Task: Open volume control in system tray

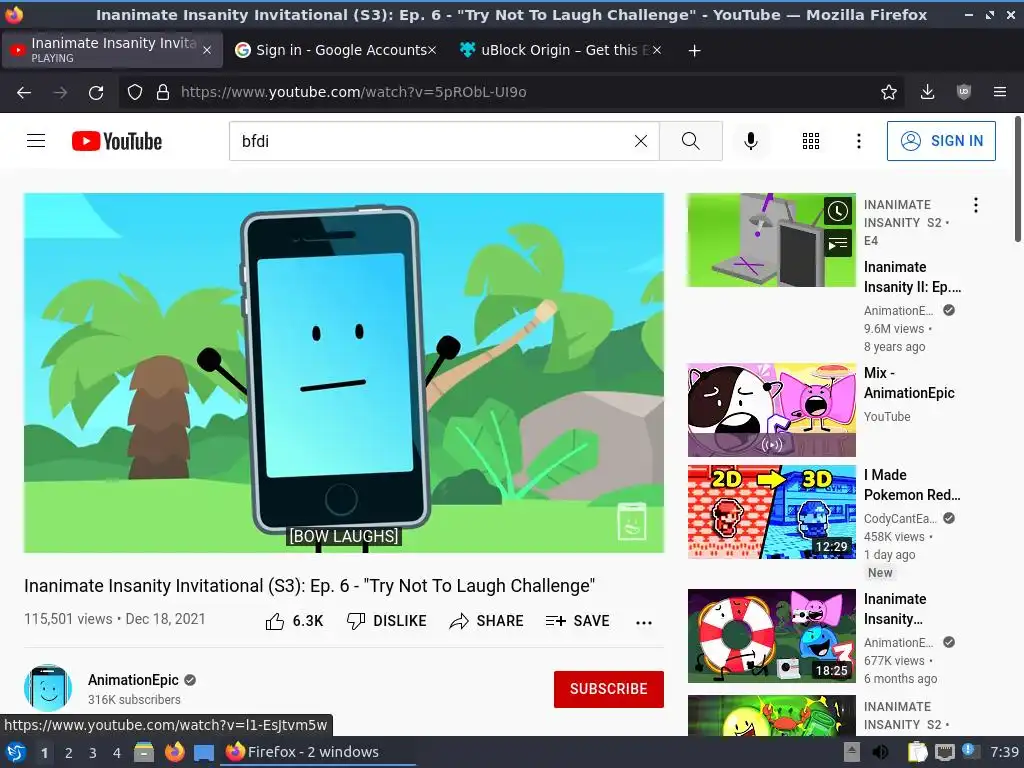Action: [880, 752]
